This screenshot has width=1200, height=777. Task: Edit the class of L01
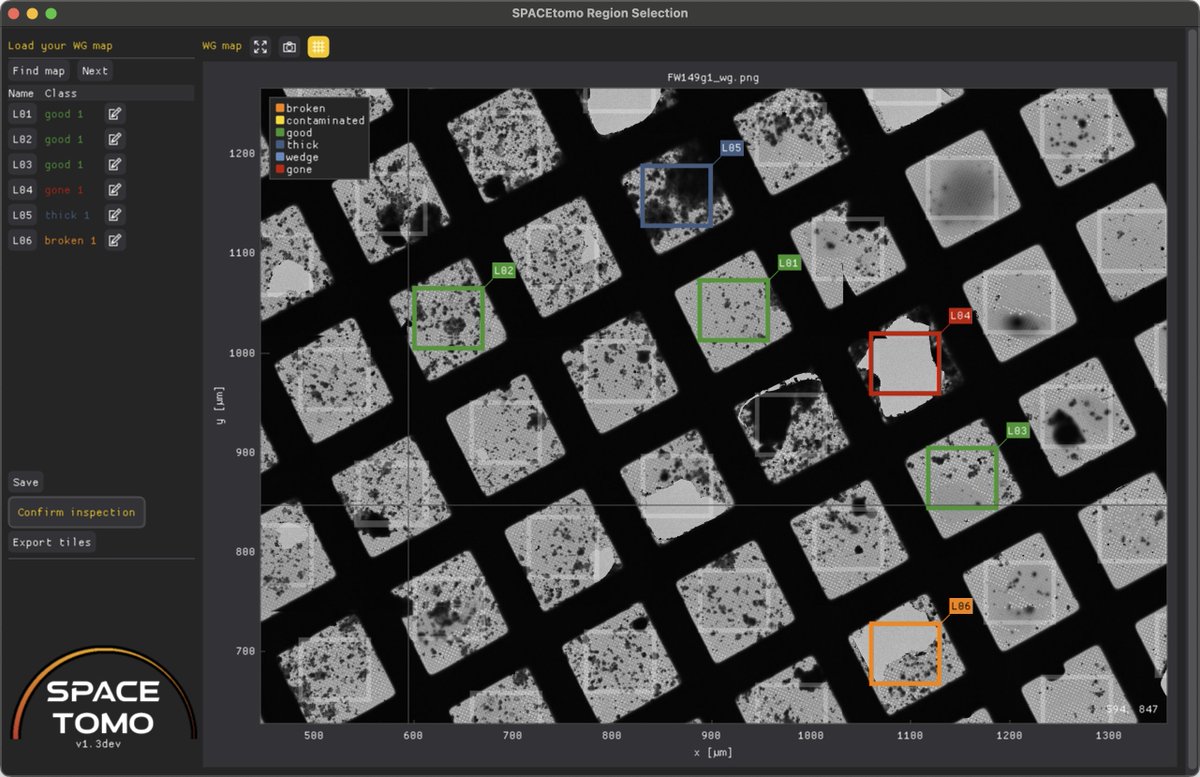[115, 114]
